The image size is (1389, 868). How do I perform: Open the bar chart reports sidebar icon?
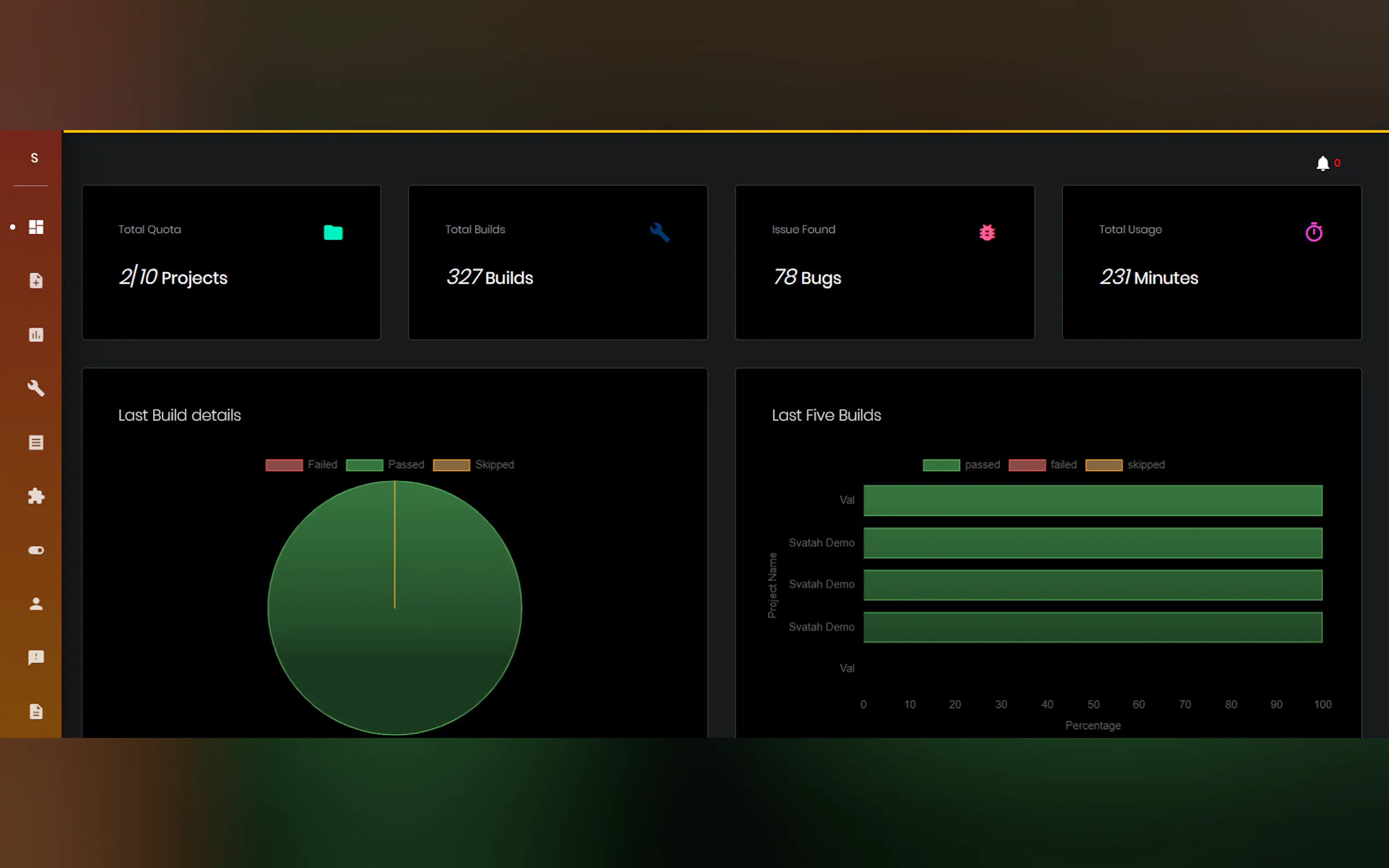36,335
